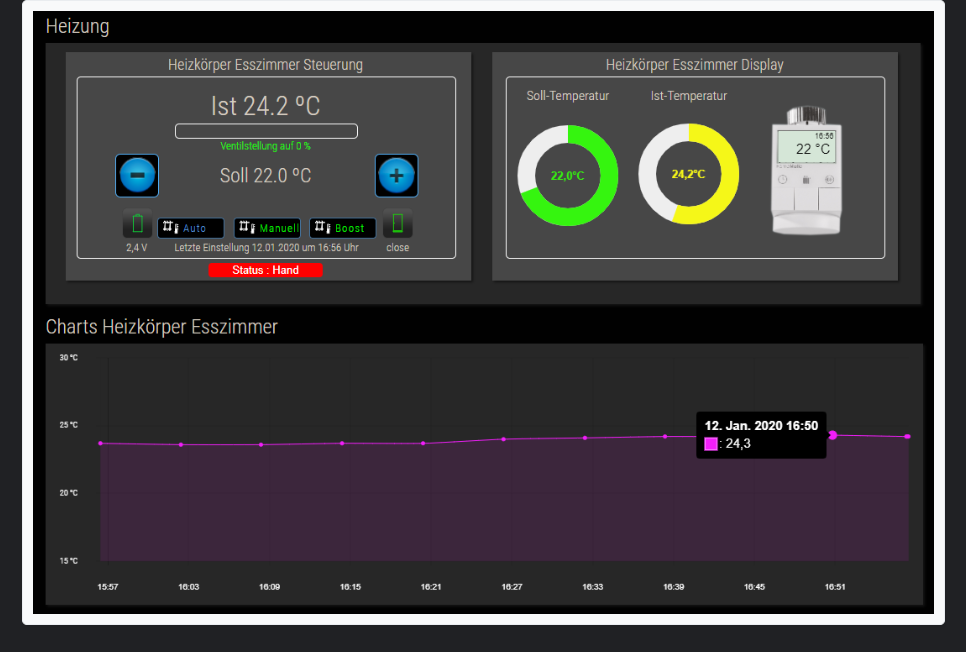Click the first chart data point at 15:57
This screenshot has height=652, width=966.
coord(100,443)
